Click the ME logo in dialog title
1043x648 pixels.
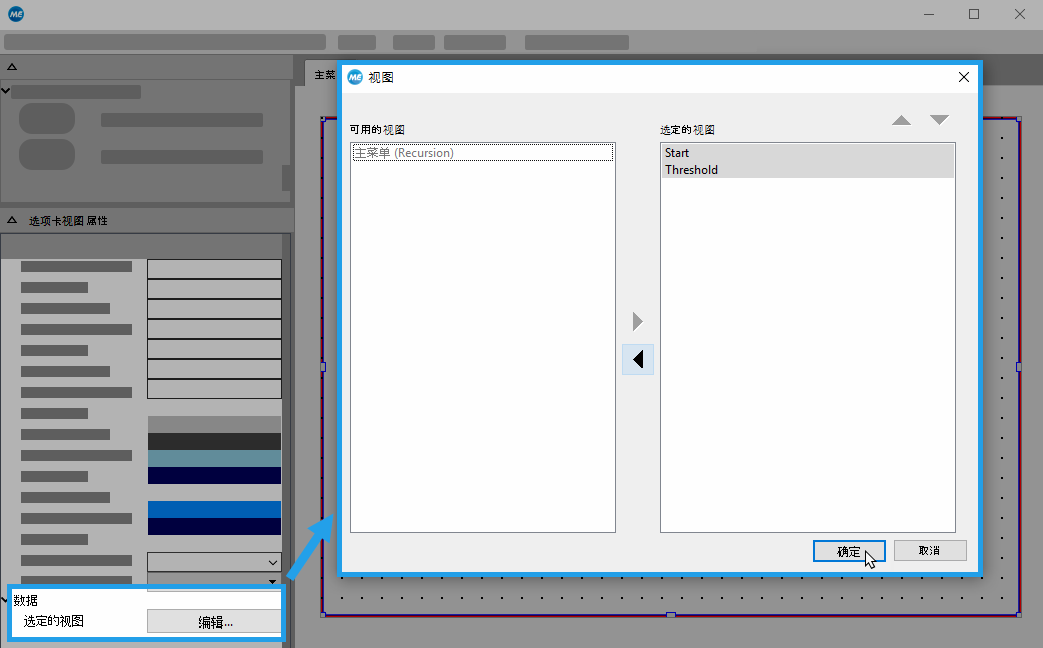[354, 77]
